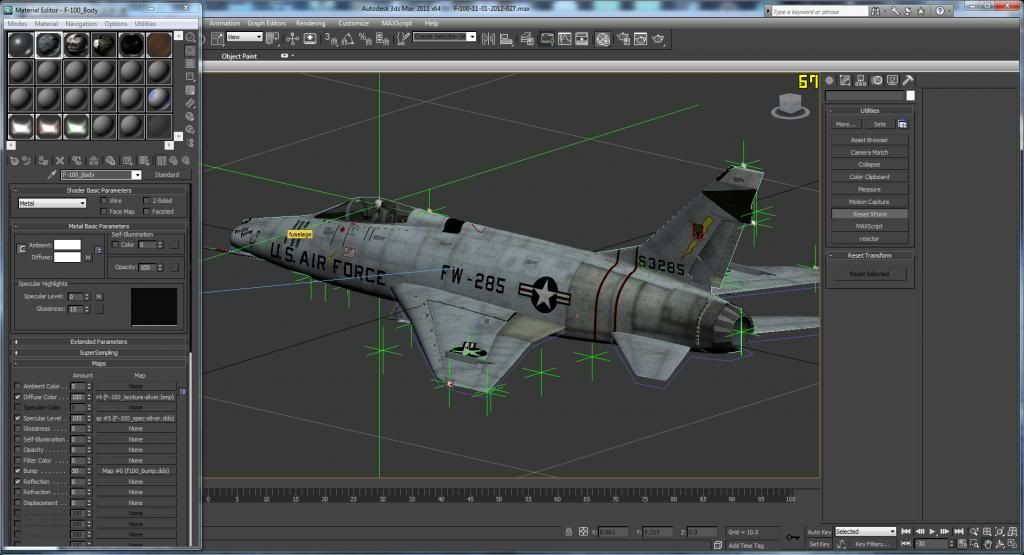1024x555 pixels.
Task: Uncheck the Bump map checkbox
Action: coord(17,470)
